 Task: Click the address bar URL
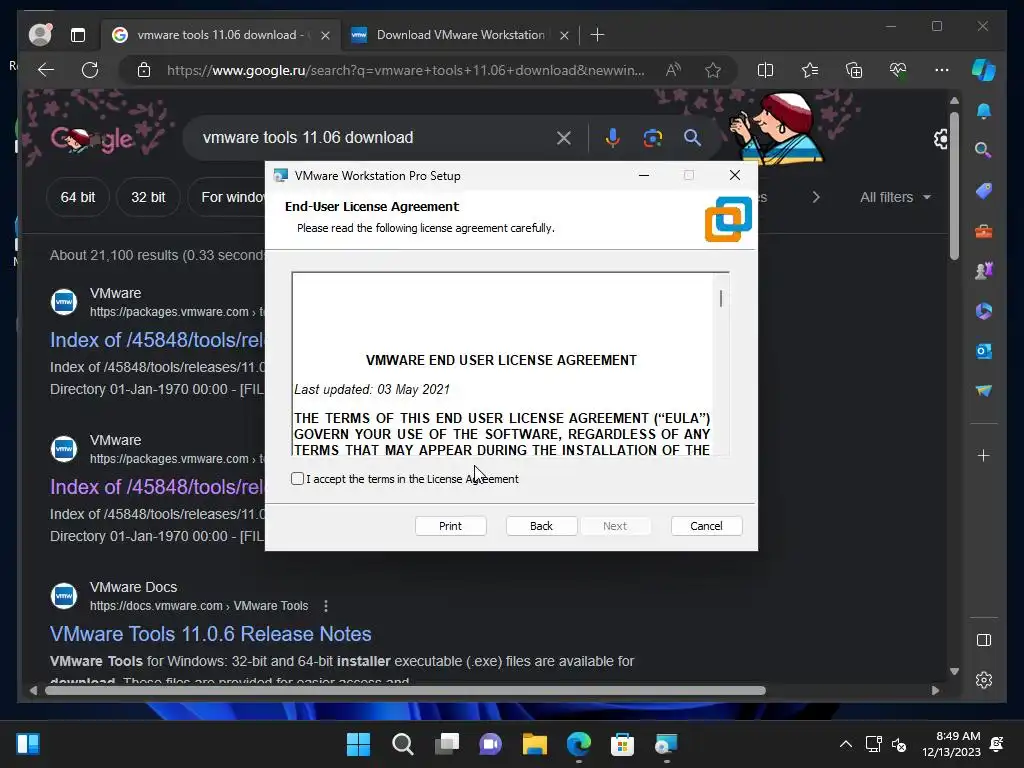click(x=405, y=70)
